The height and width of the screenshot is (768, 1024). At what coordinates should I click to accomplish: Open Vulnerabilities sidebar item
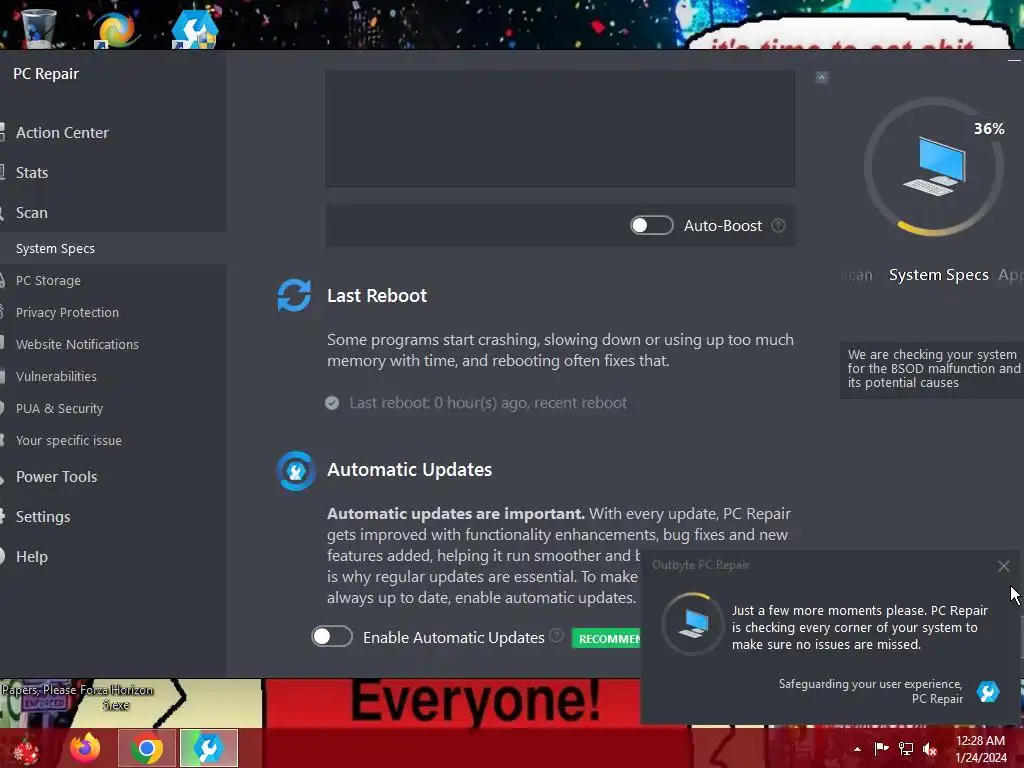tap(56, 376)
